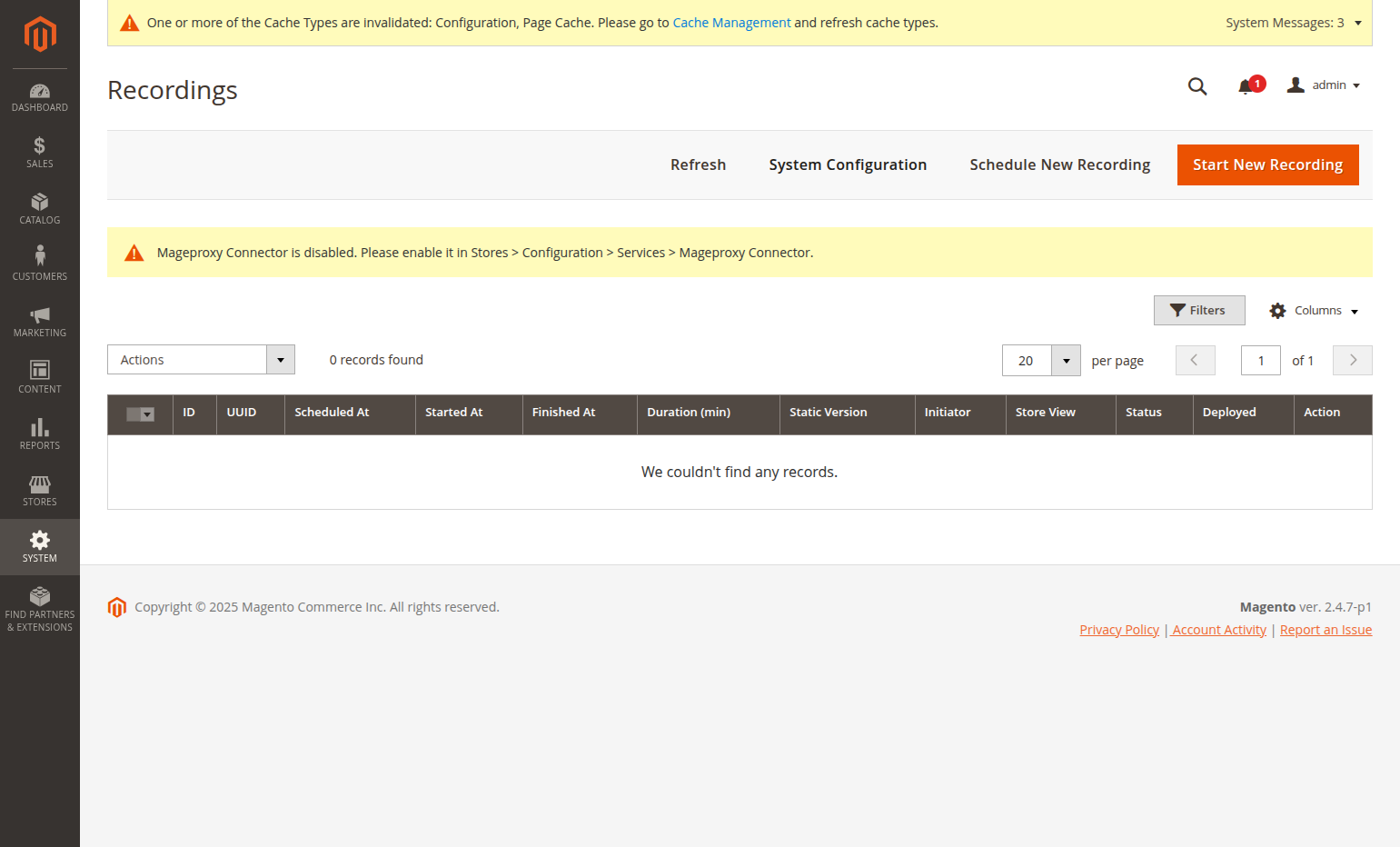Open the Report an Issue link
Image resolution: width=1400 pixels, height=847 pixels.
click(x=1326, y=630)
